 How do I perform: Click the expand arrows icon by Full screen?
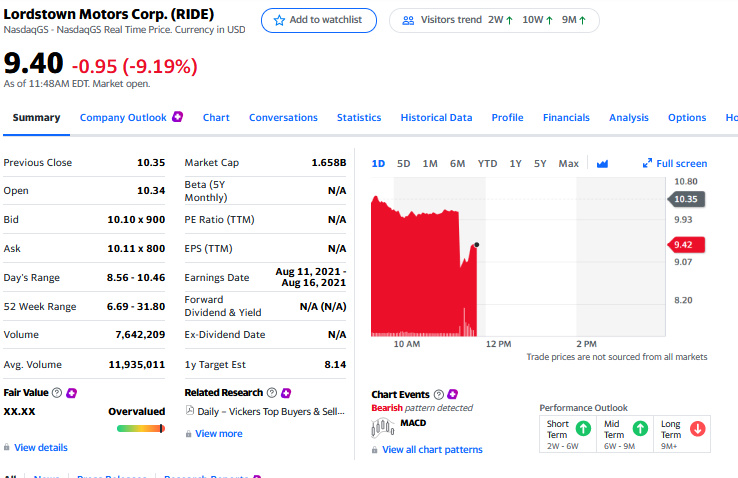point(647,163)
